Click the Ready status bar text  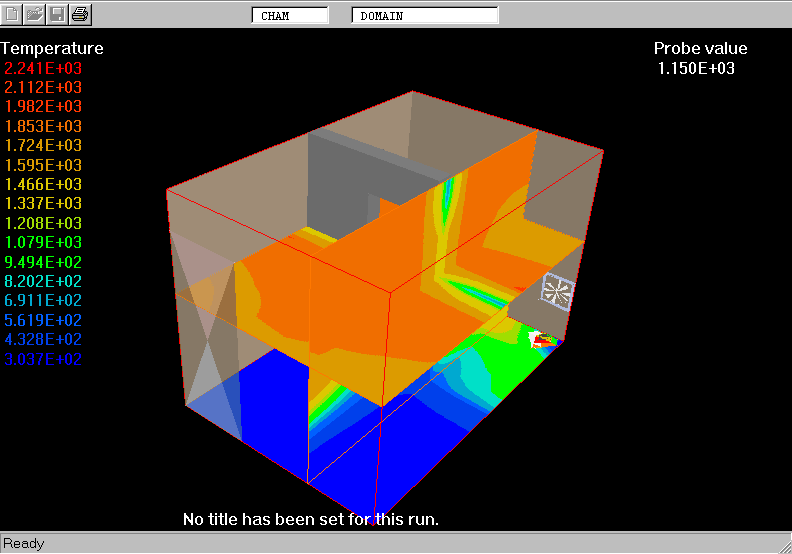(x=24, y=543)
